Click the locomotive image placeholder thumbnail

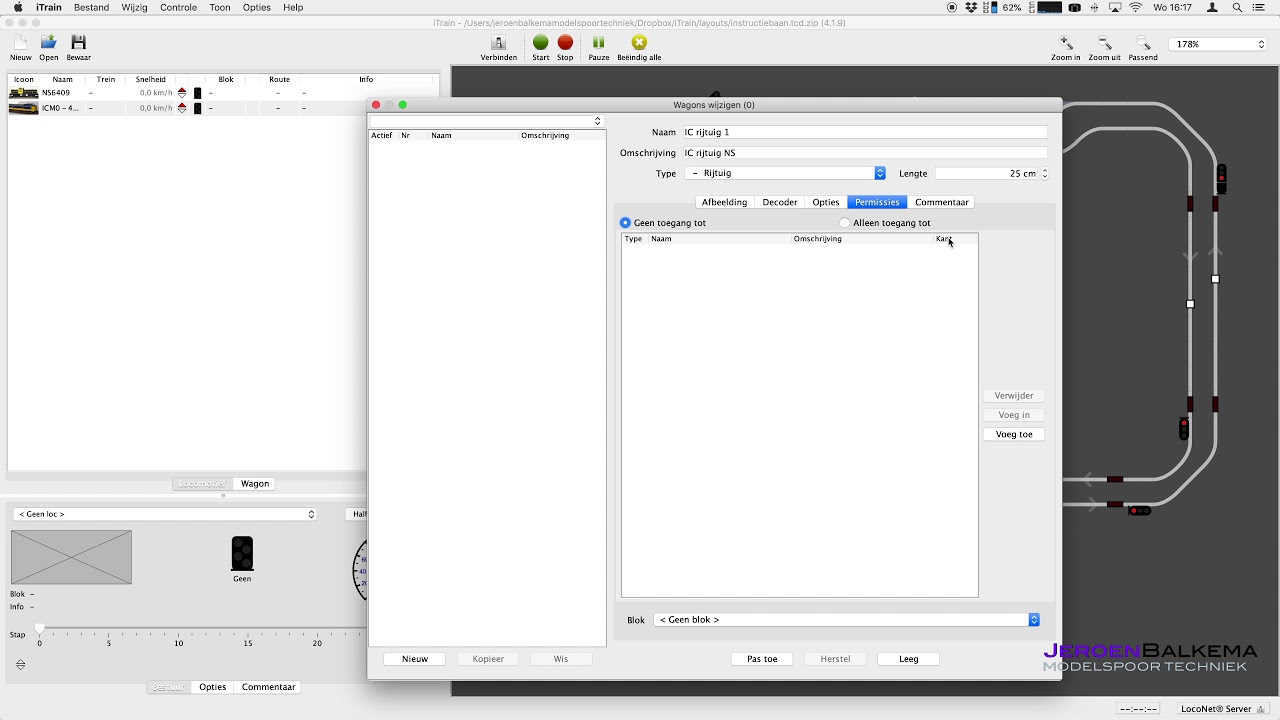tap(71, 557)
